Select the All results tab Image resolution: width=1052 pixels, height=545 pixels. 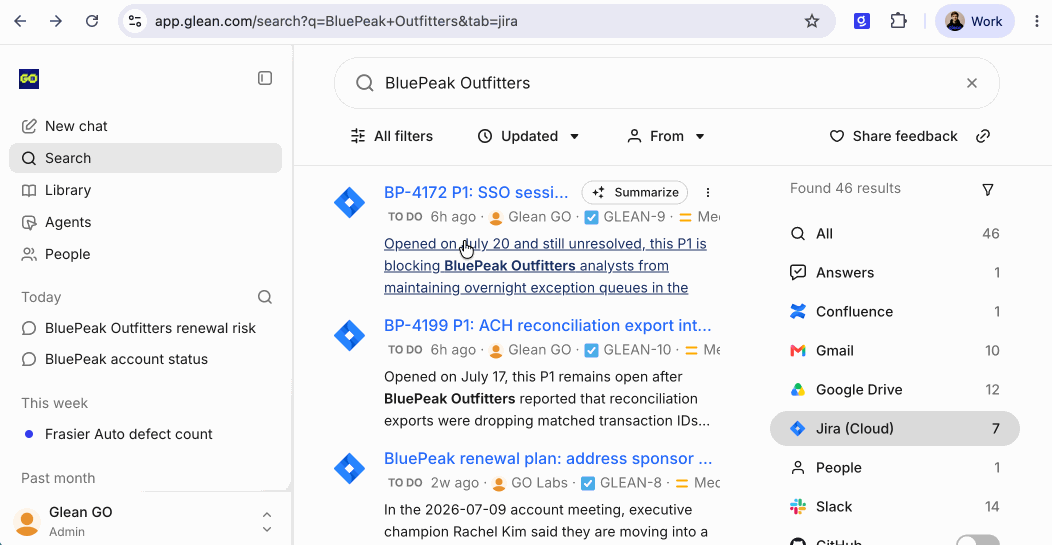(894, 234)
